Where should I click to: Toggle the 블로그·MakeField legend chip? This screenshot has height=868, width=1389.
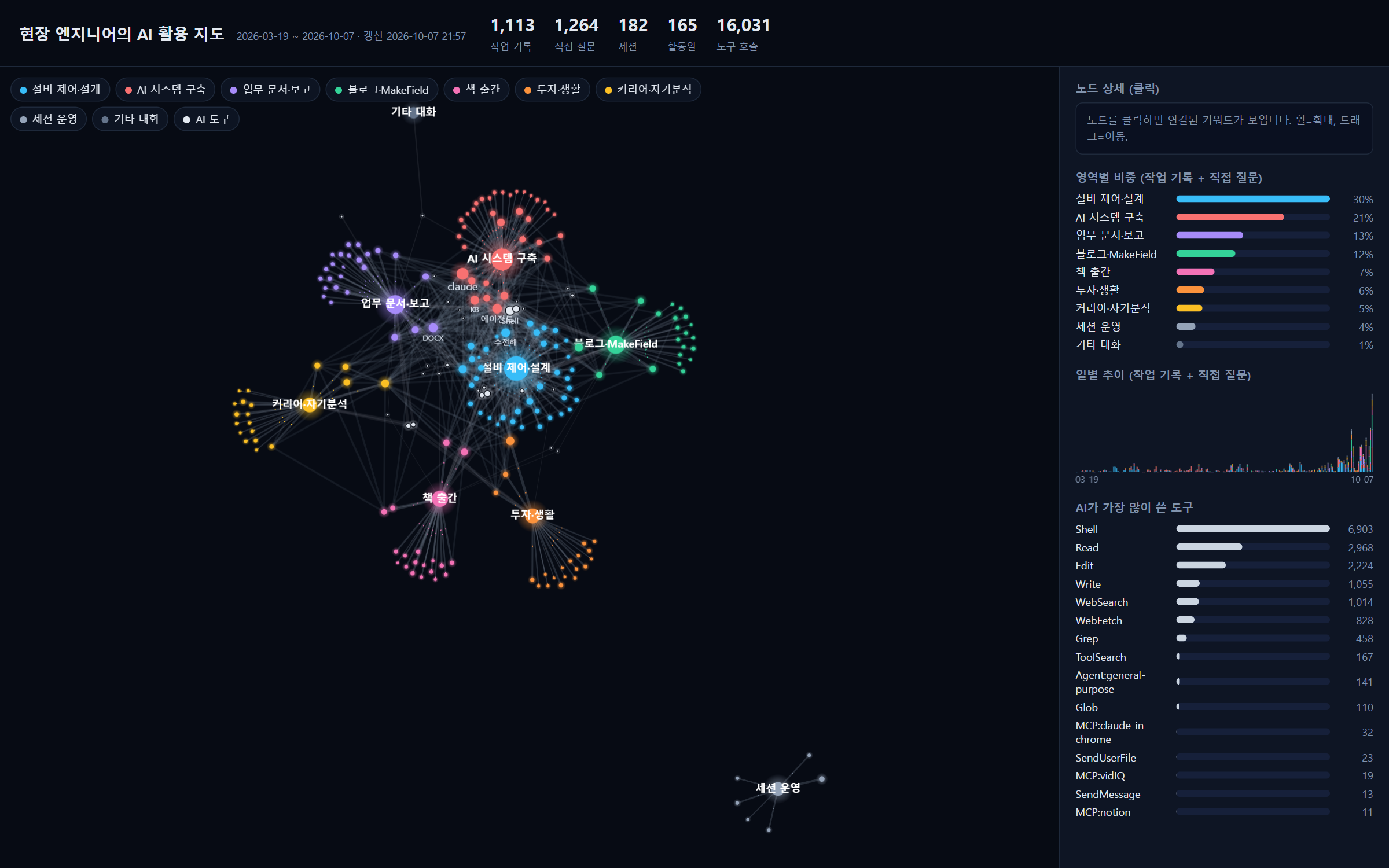382,90
